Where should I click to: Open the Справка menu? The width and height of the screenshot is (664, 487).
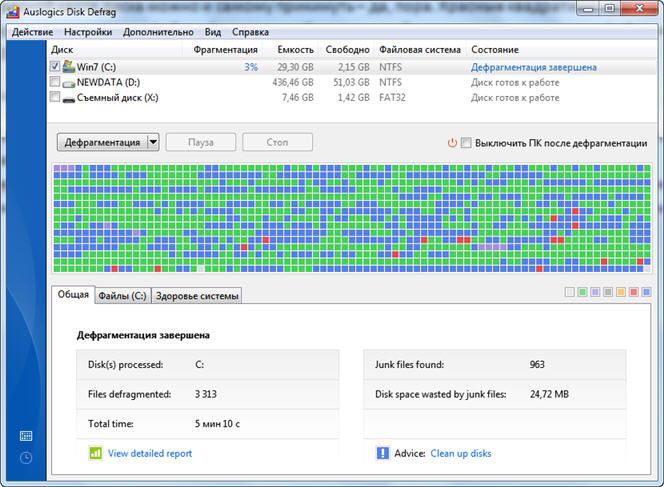coord(250,32)
